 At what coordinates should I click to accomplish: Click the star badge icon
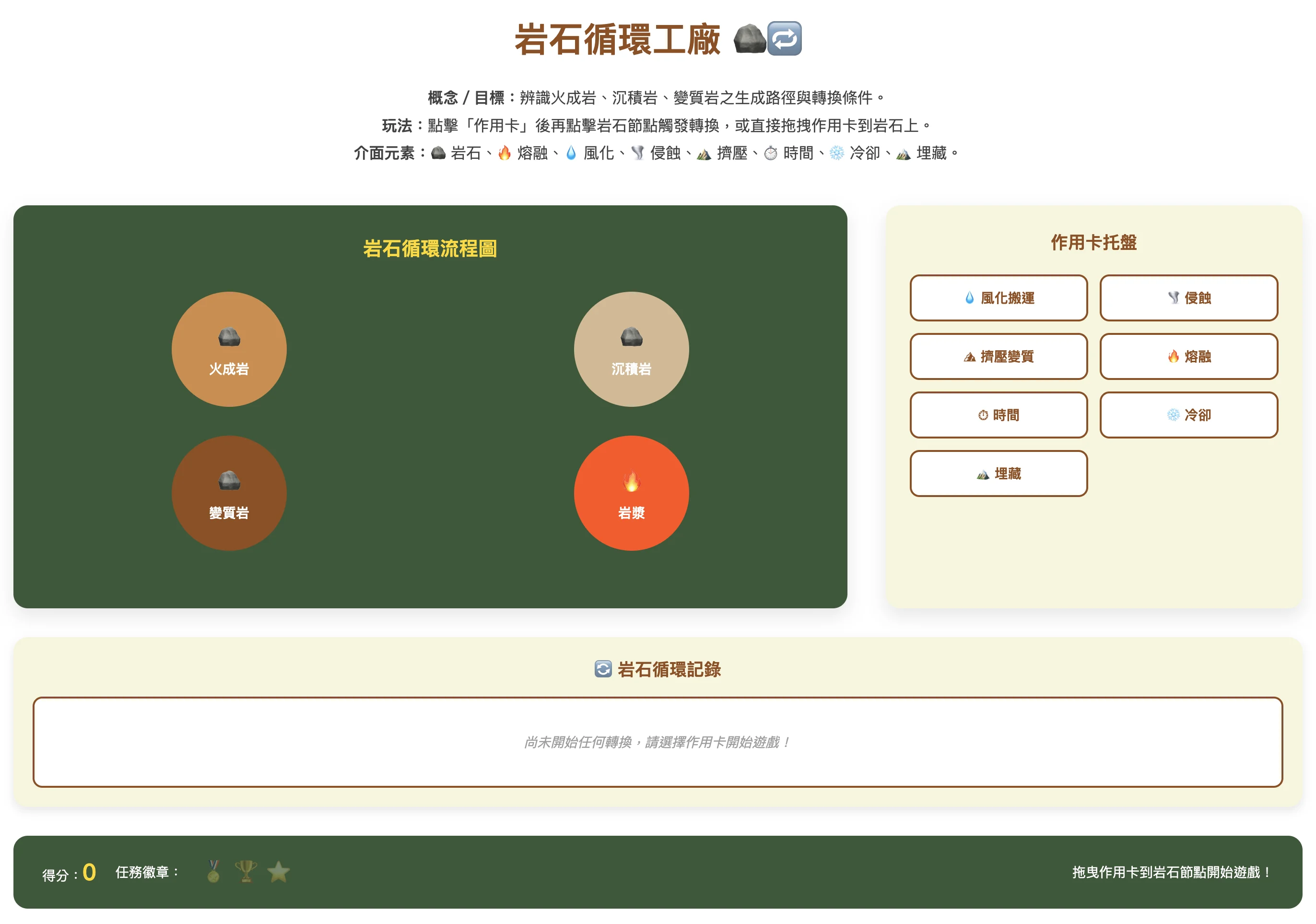[x=279, y=871]
